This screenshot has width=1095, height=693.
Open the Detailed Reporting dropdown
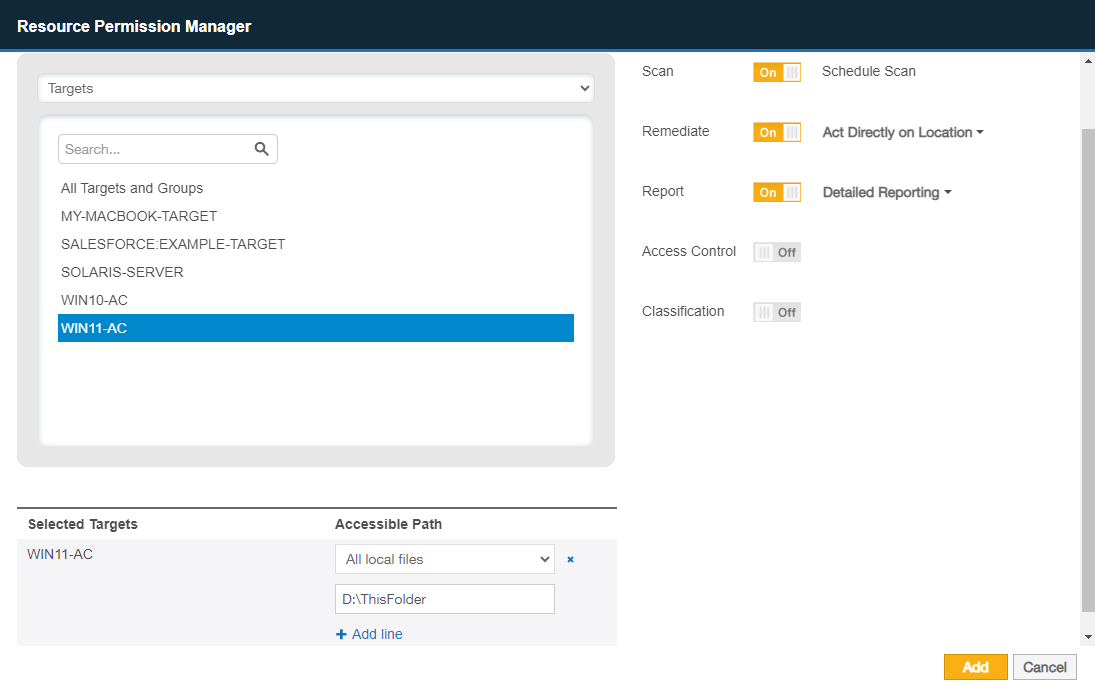pos(886,191)
